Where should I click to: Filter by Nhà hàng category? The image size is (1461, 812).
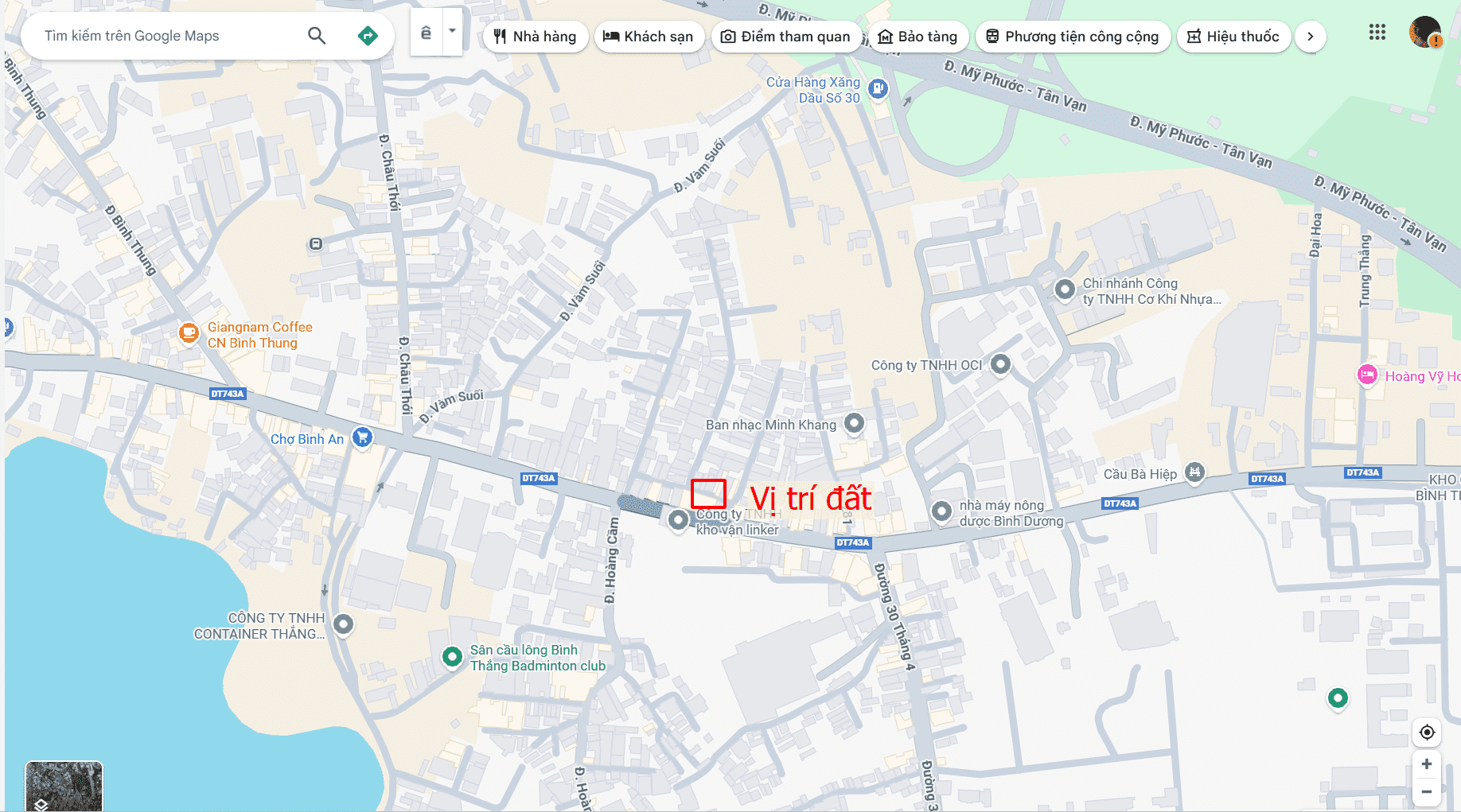536,37
